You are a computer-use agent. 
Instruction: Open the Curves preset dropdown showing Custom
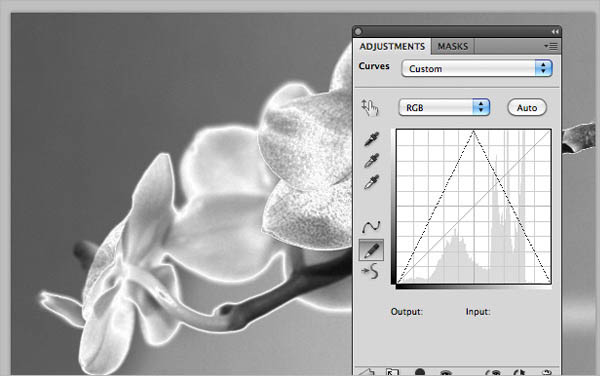click(x=476, y=69)
